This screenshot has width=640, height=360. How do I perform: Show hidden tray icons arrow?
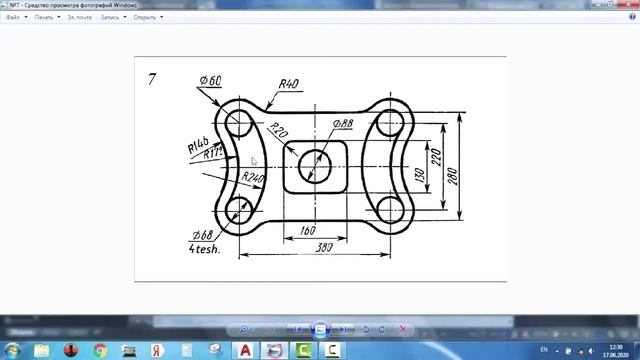557,351
